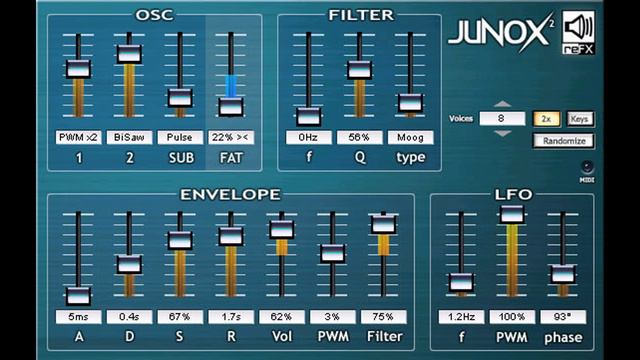Click the envelope Vol slider handle
640x360 pixels.
click(x=282, y=230)
